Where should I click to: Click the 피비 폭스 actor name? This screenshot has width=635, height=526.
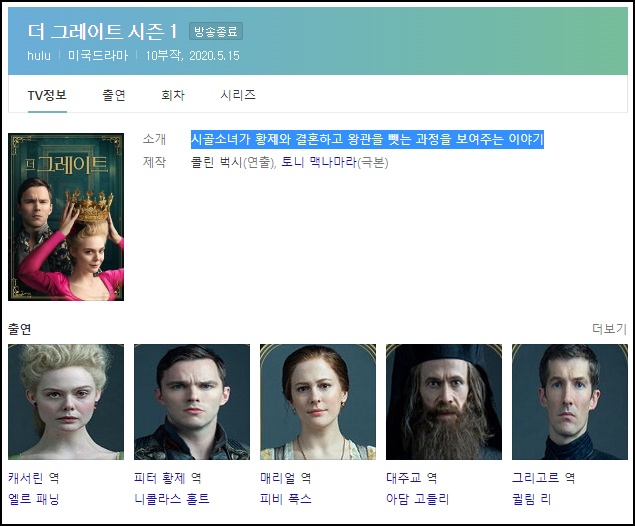286,499
